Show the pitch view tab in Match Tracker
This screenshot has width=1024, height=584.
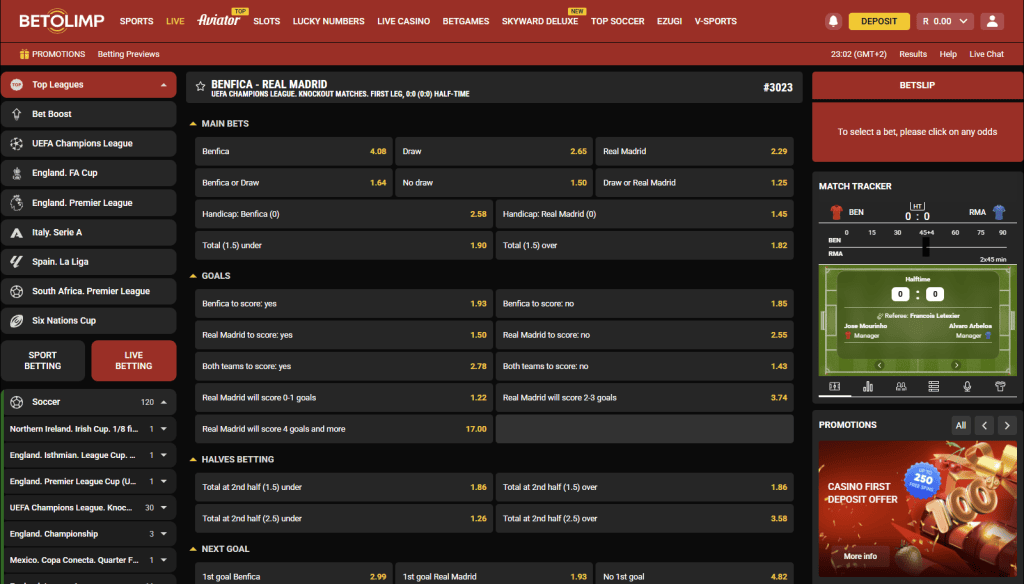(x=835, y=387)
